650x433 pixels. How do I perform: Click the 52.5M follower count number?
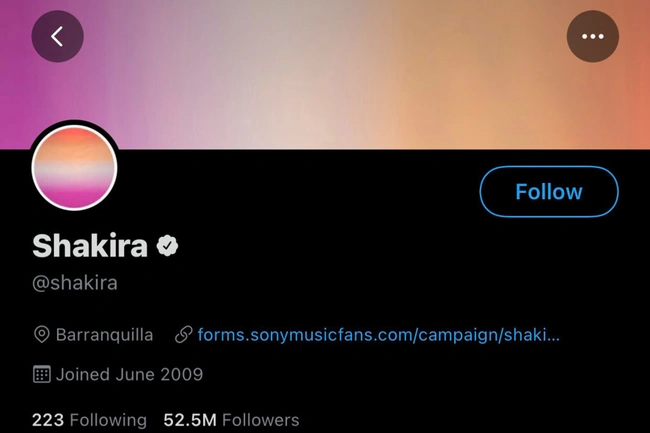[190, 420]
